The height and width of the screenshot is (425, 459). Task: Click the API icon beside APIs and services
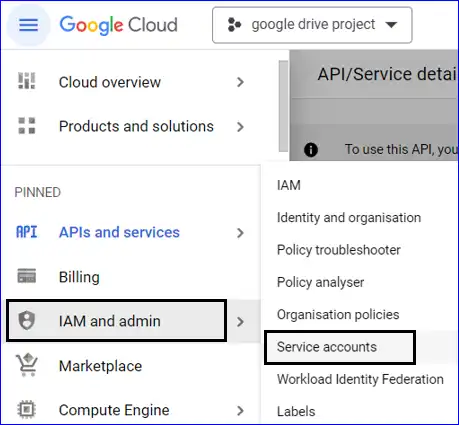coord(26,232)
